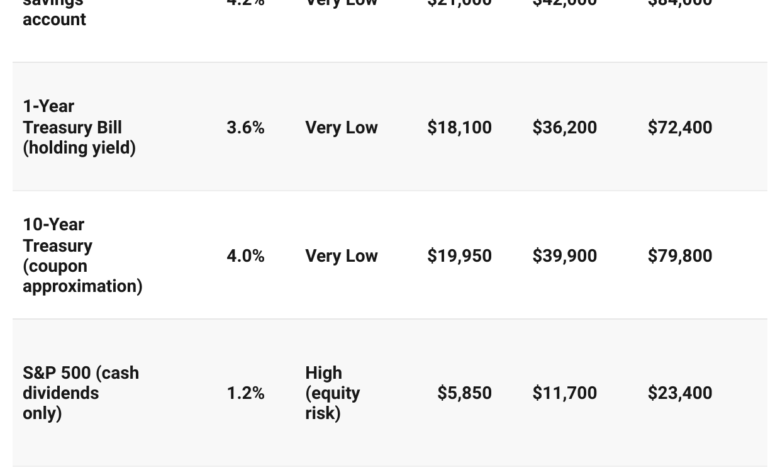This screenshot has height=470, width=780.
Task: Select the $79,800 amount
Action: (680, 255)
